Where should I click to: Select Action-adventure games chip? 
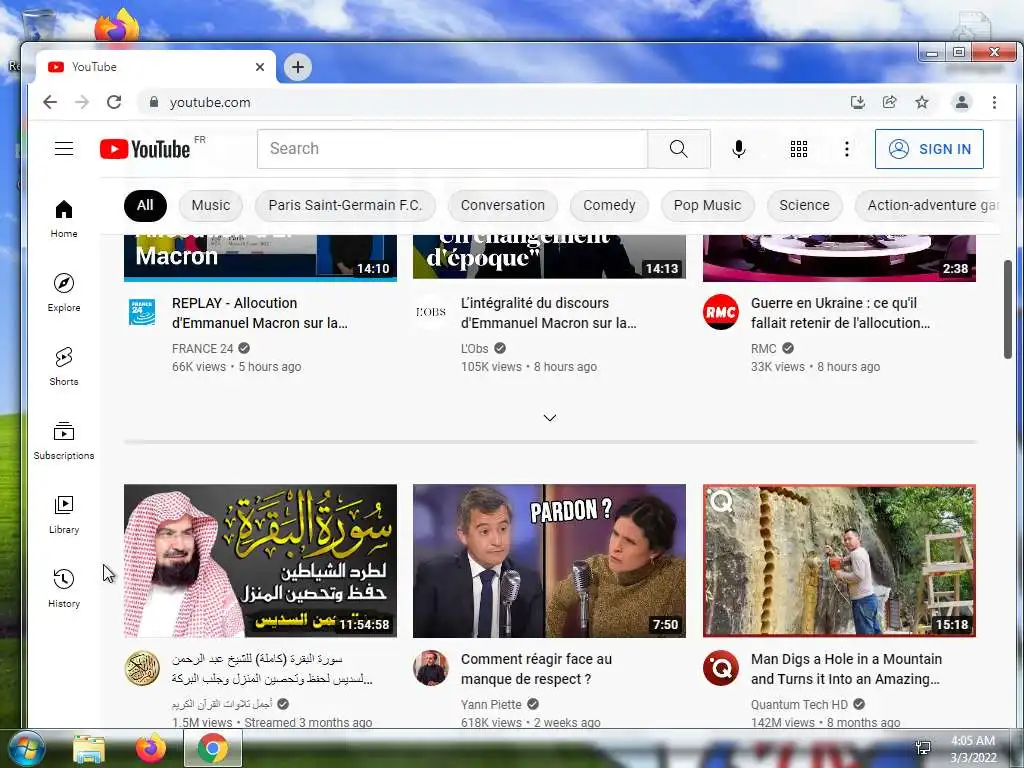click(927, 205)
